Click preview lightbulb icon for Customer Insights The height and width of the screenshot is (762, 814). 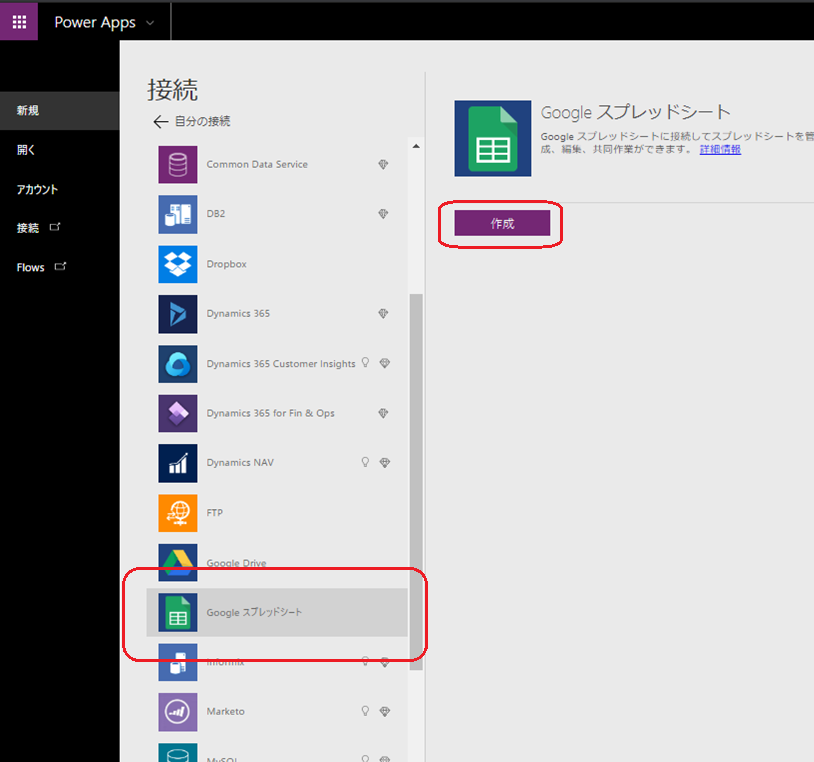(x=365, y=363)
